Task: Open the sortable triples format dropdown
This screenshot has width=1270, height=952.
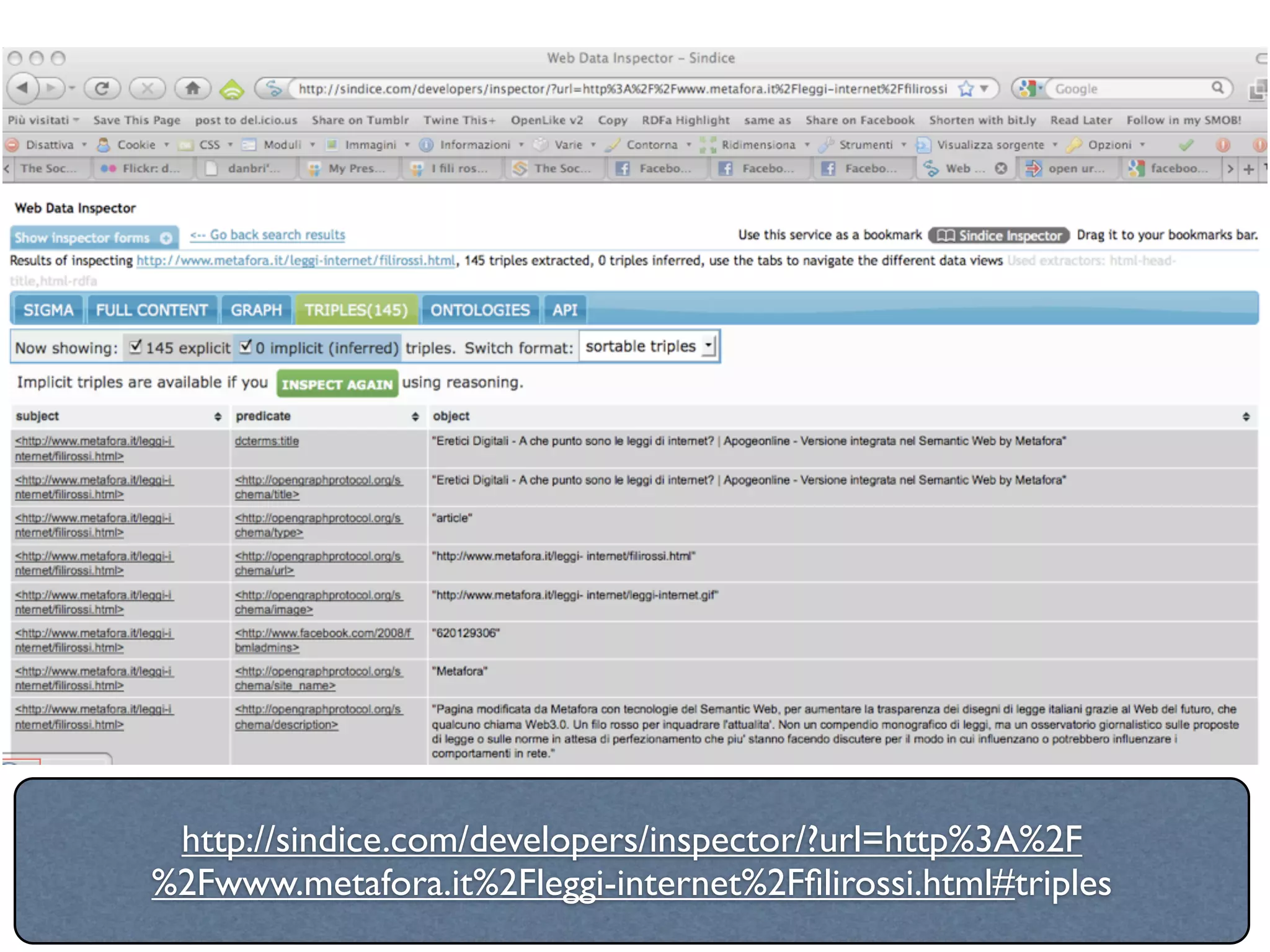Action: [649, 346]
